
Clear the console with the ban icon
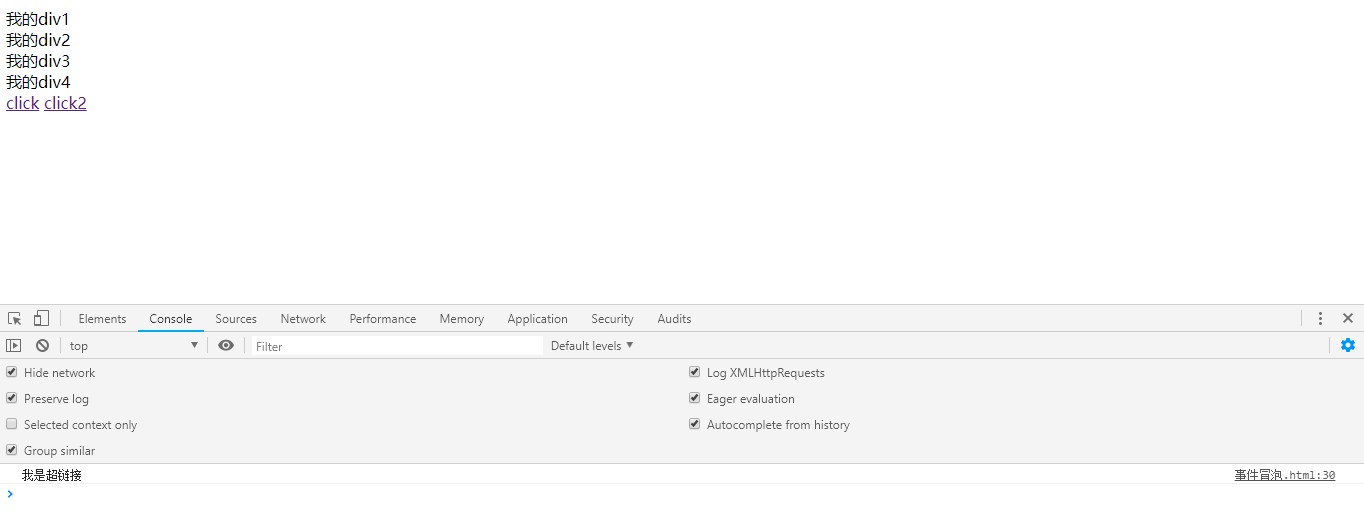42,345
